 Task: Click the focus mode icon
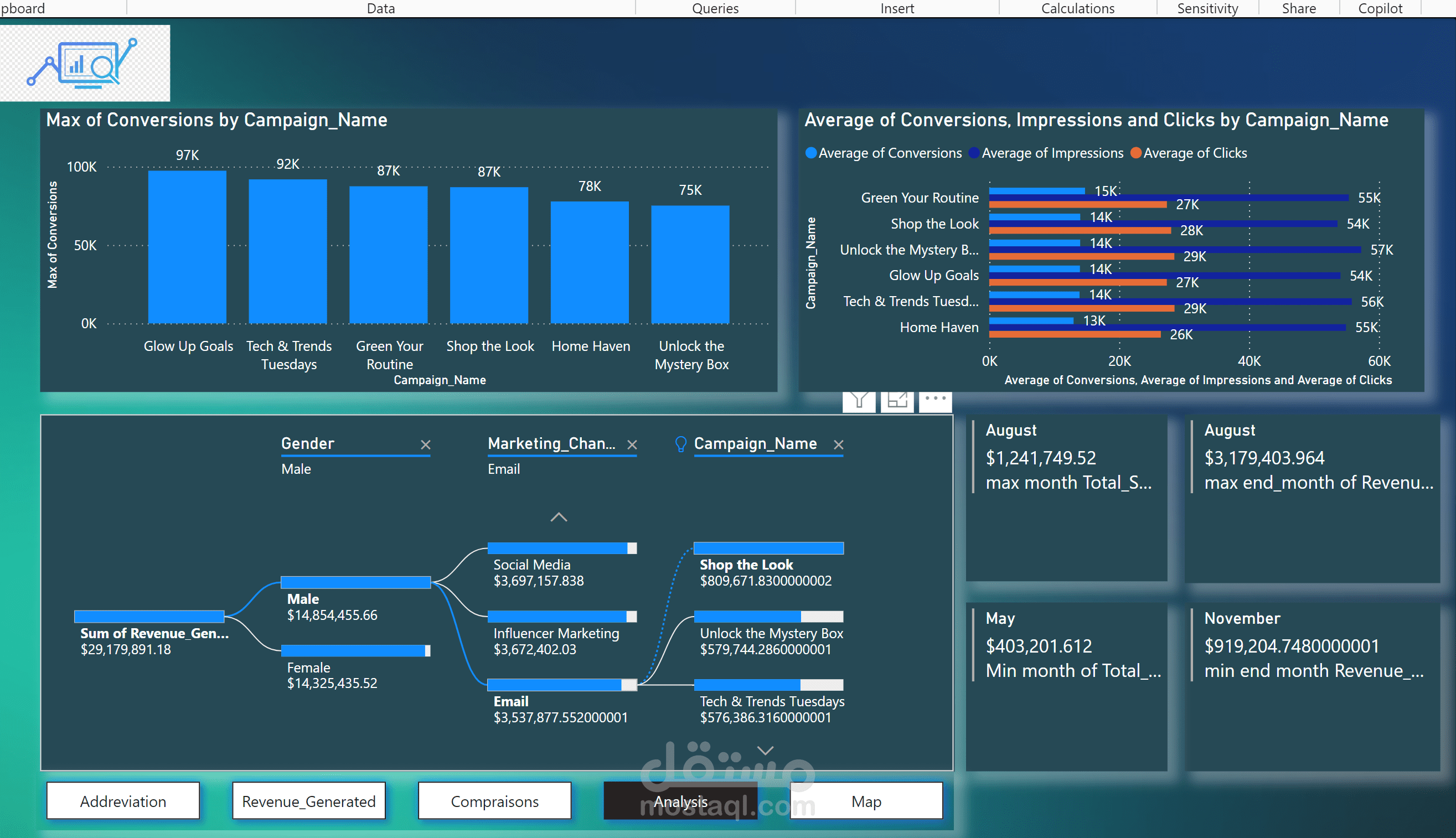[897, 401]
